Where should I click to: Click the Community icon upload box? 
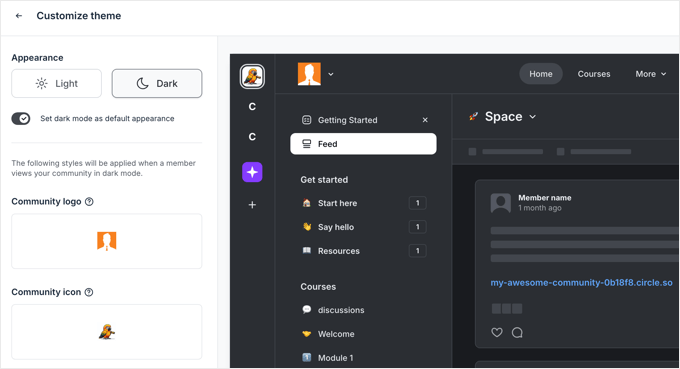107,332
